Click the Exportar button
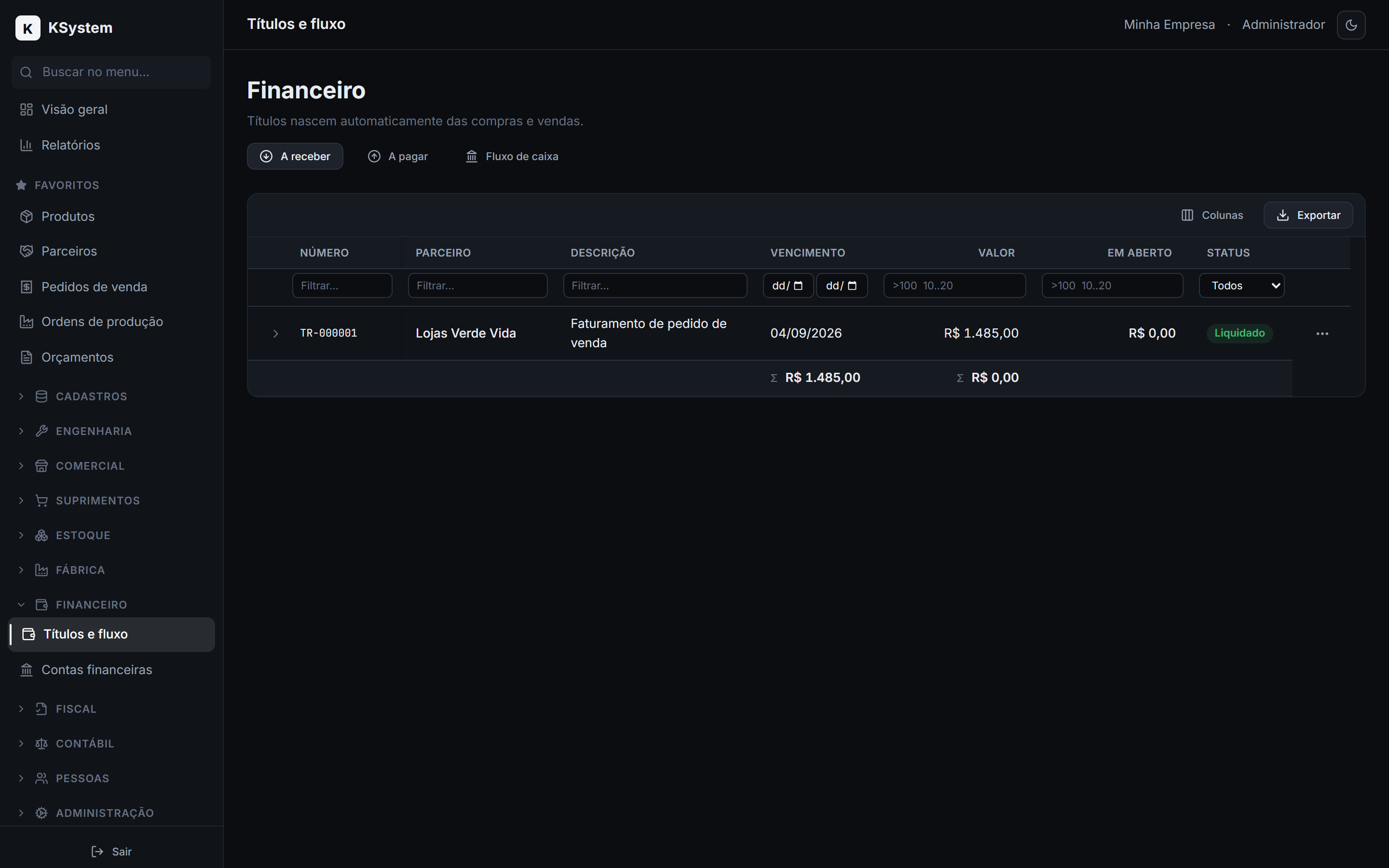Screen dimensions: 1389x868 pos(1308,215)
